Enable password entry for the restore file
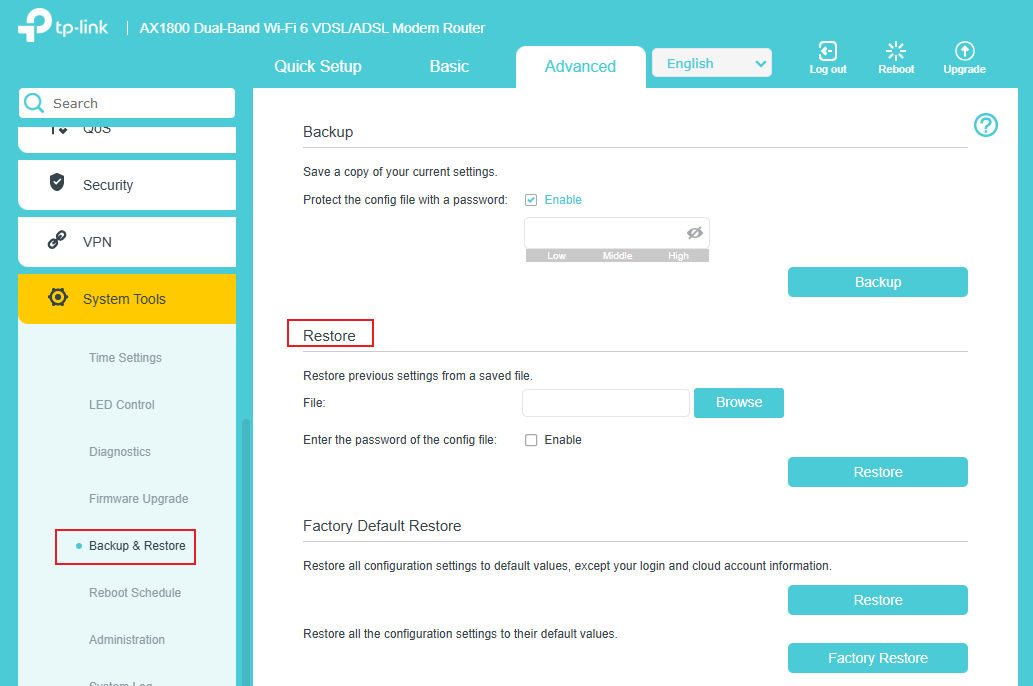 point(531,440)
